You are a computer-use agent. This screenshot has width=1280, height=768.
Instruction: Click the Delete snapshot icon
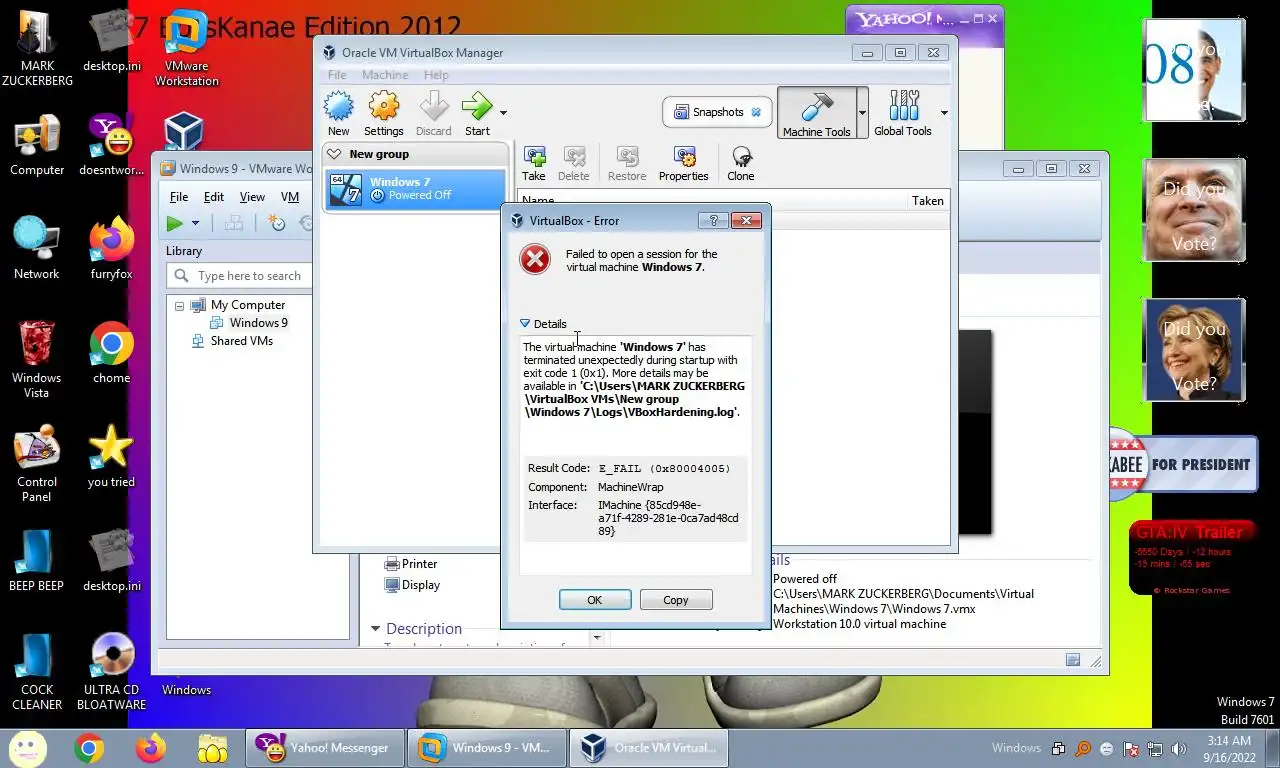574,164
